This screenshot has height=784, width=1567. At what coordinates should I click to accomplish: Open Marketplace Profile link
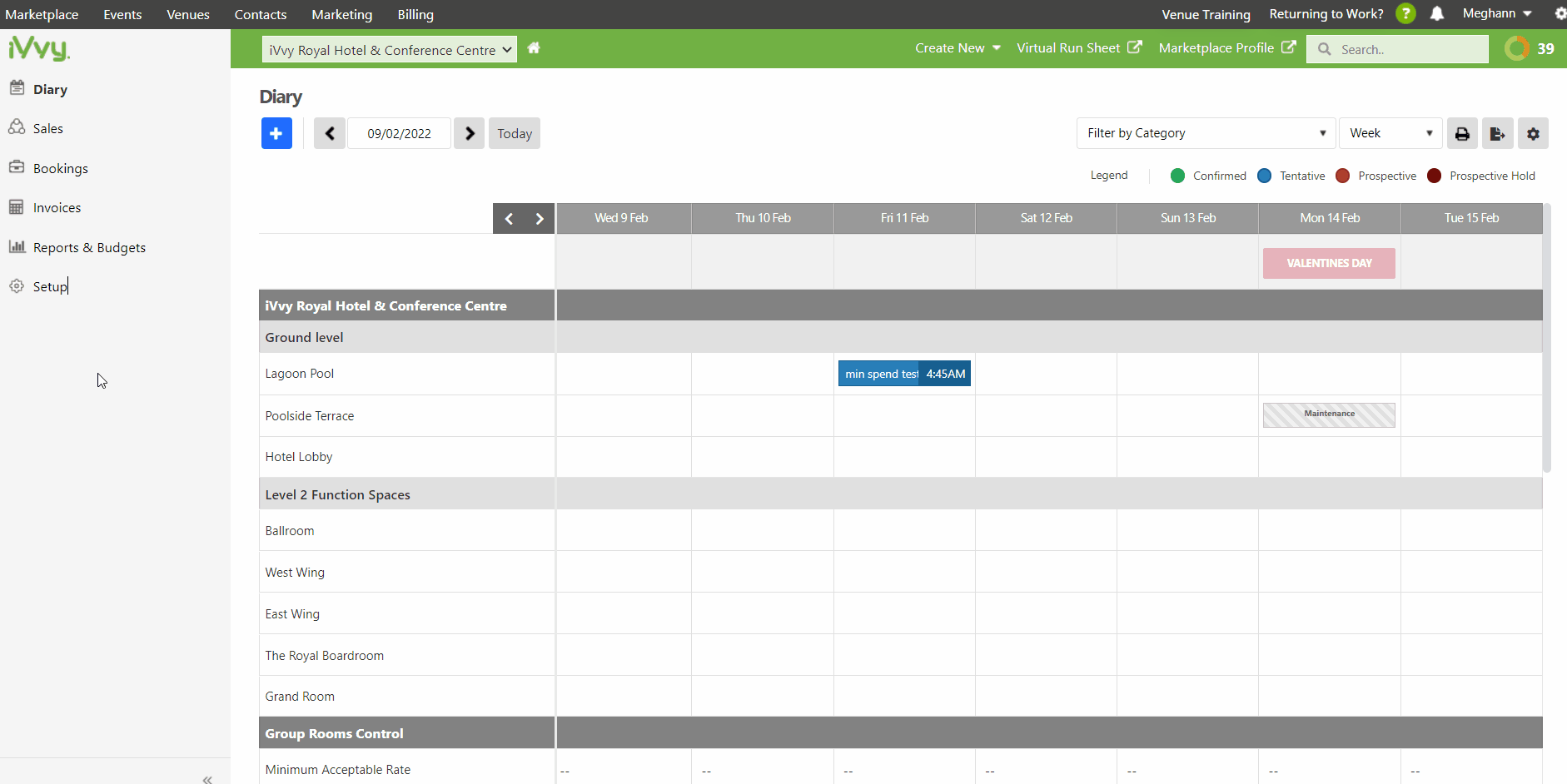point(1227,48)
